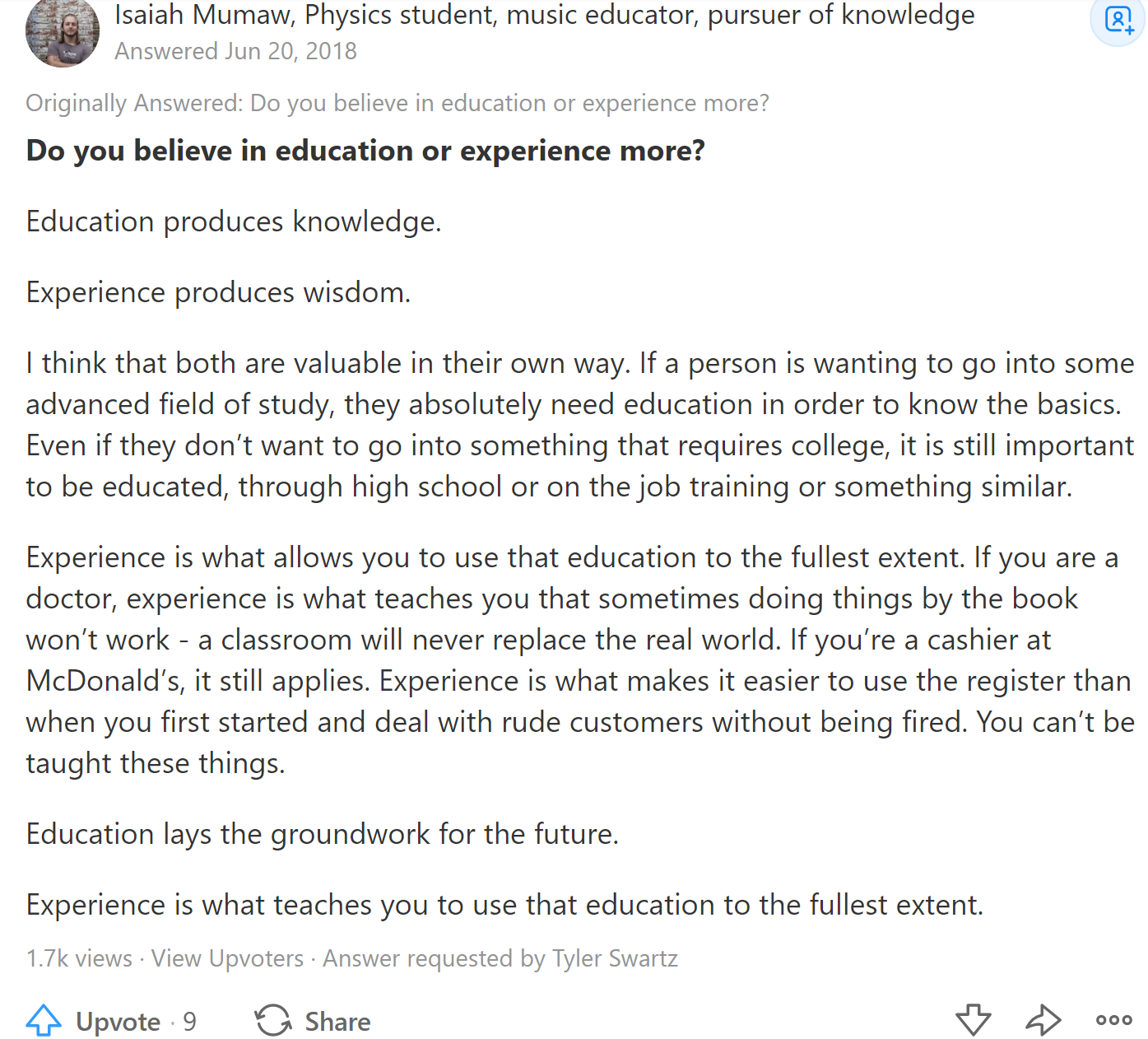Click "View Upvoters" link
1148x1039 pixels.
coord(227,958)
